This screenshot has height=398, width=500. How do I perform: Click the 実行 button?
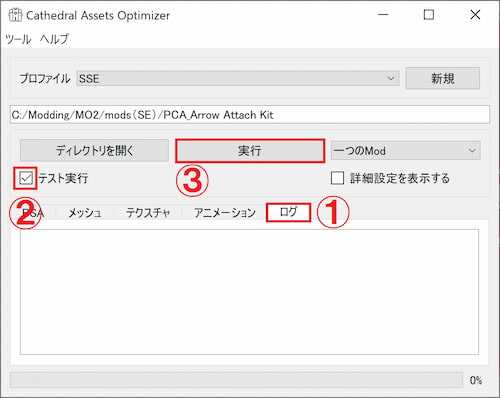tap(250, 151)
